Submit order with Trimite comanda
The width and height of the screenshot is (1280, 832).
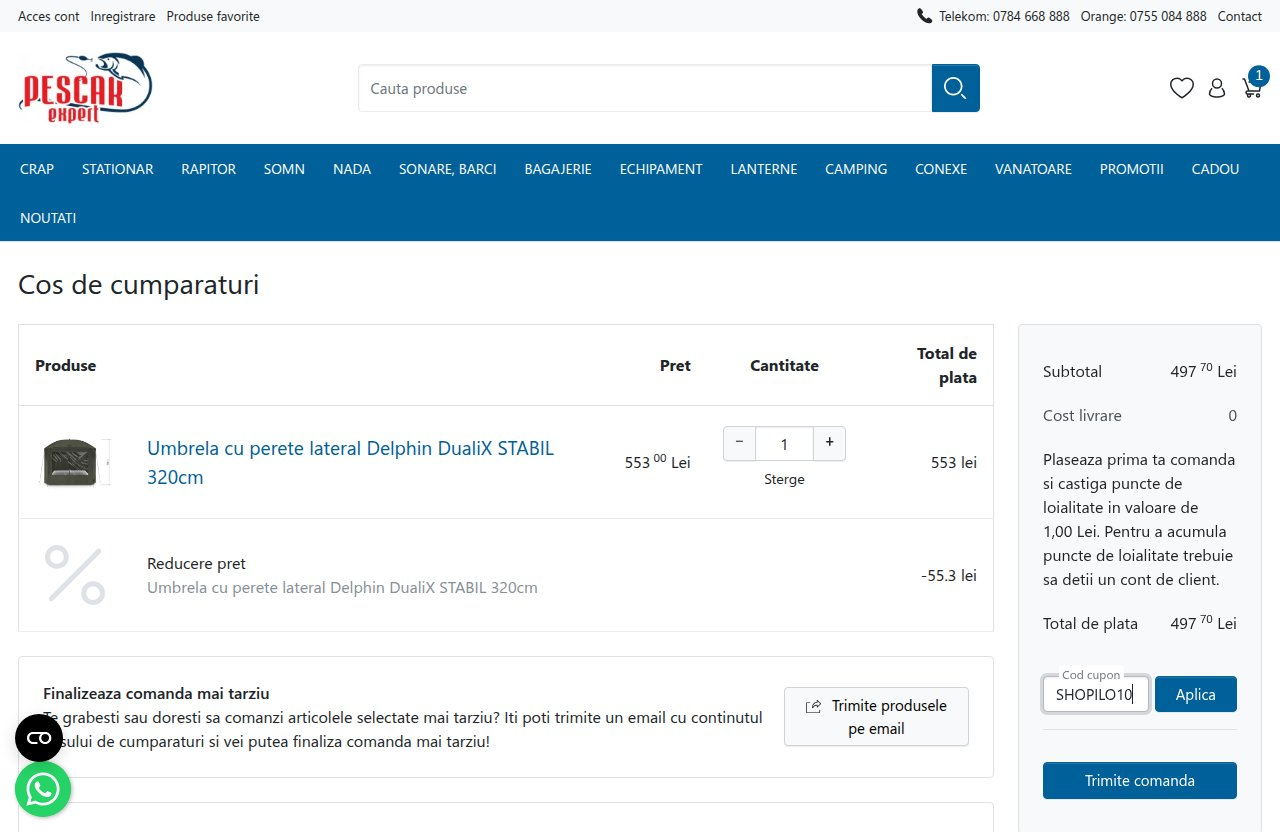tap(1140, 780)
